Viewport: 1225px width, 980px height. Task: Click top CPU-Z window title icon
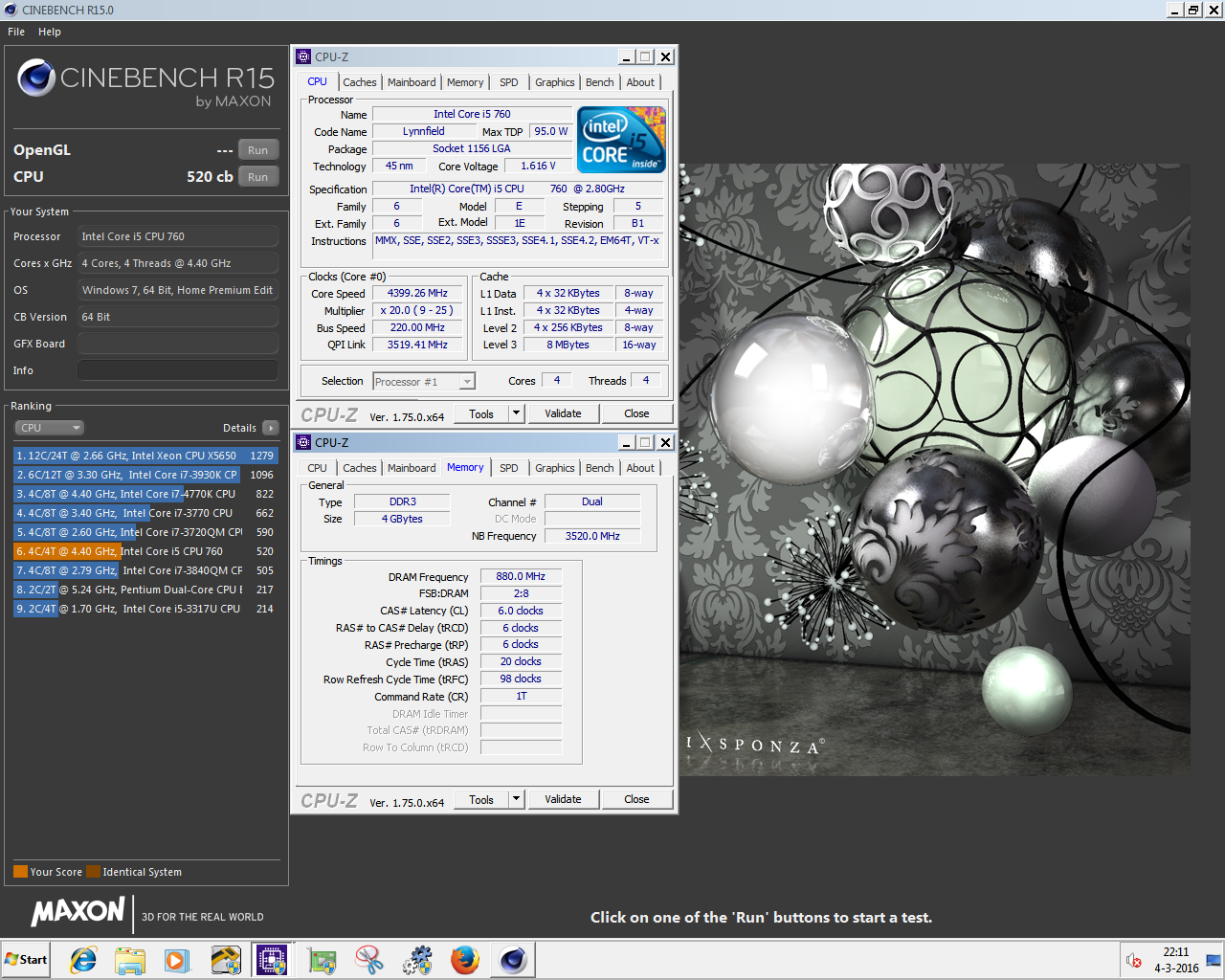pyautogui.click(x=303, y=56)
